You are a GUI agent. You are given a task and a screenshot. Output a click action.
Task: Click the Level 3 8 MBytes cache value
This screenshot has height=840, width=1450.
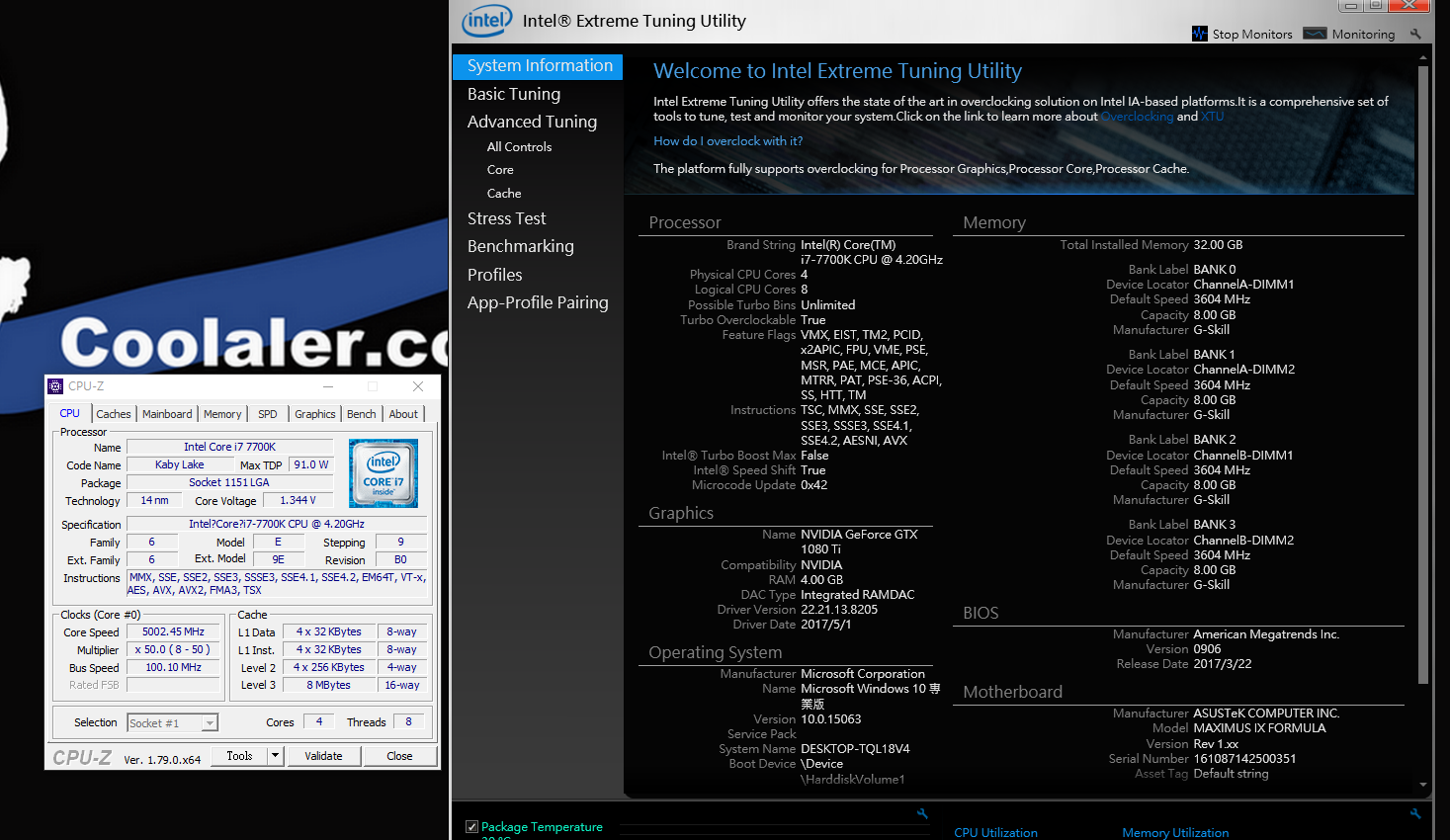point(328,686)
